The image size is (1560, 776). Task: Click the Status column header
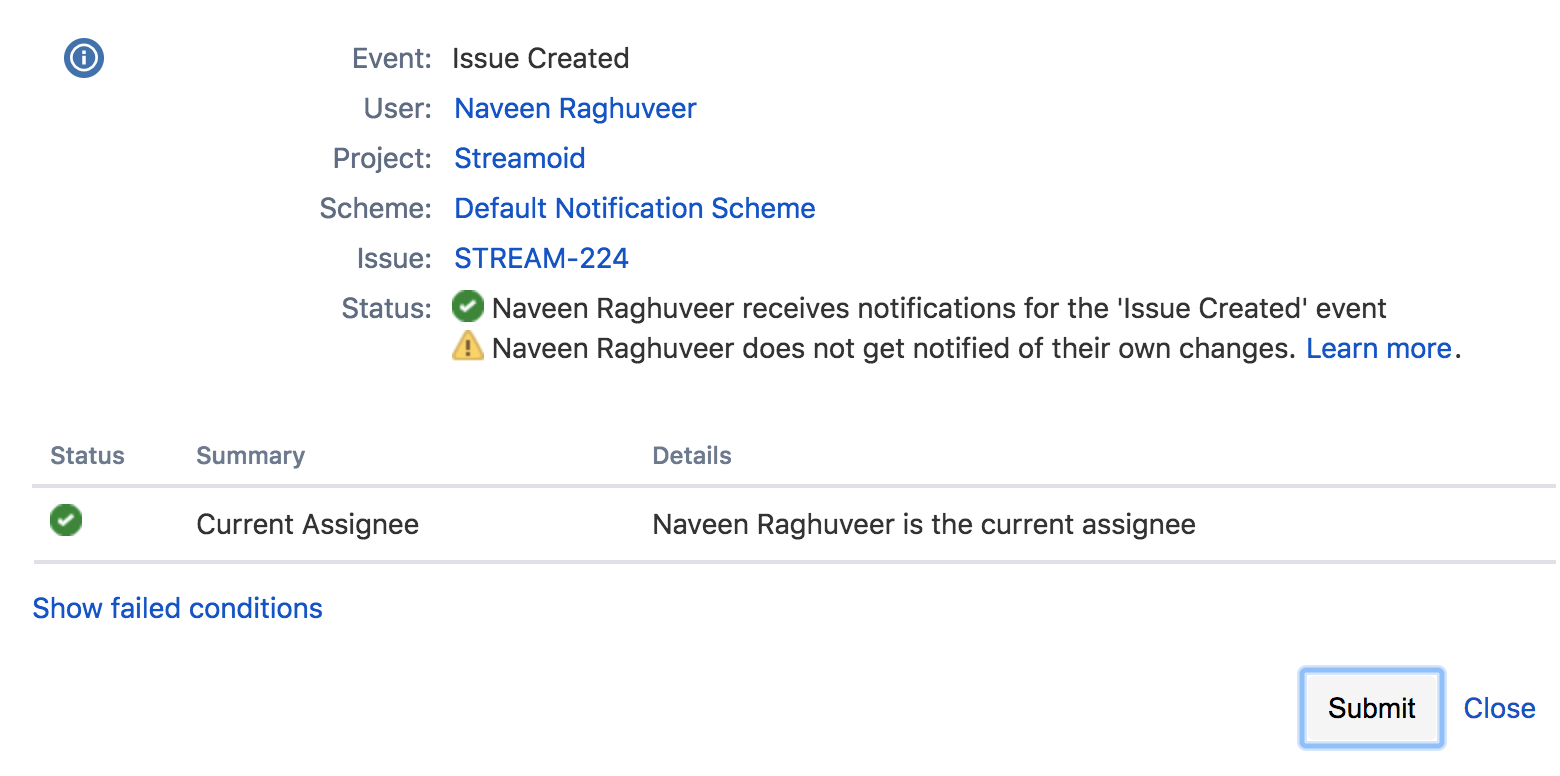click(x=88, y=456)
